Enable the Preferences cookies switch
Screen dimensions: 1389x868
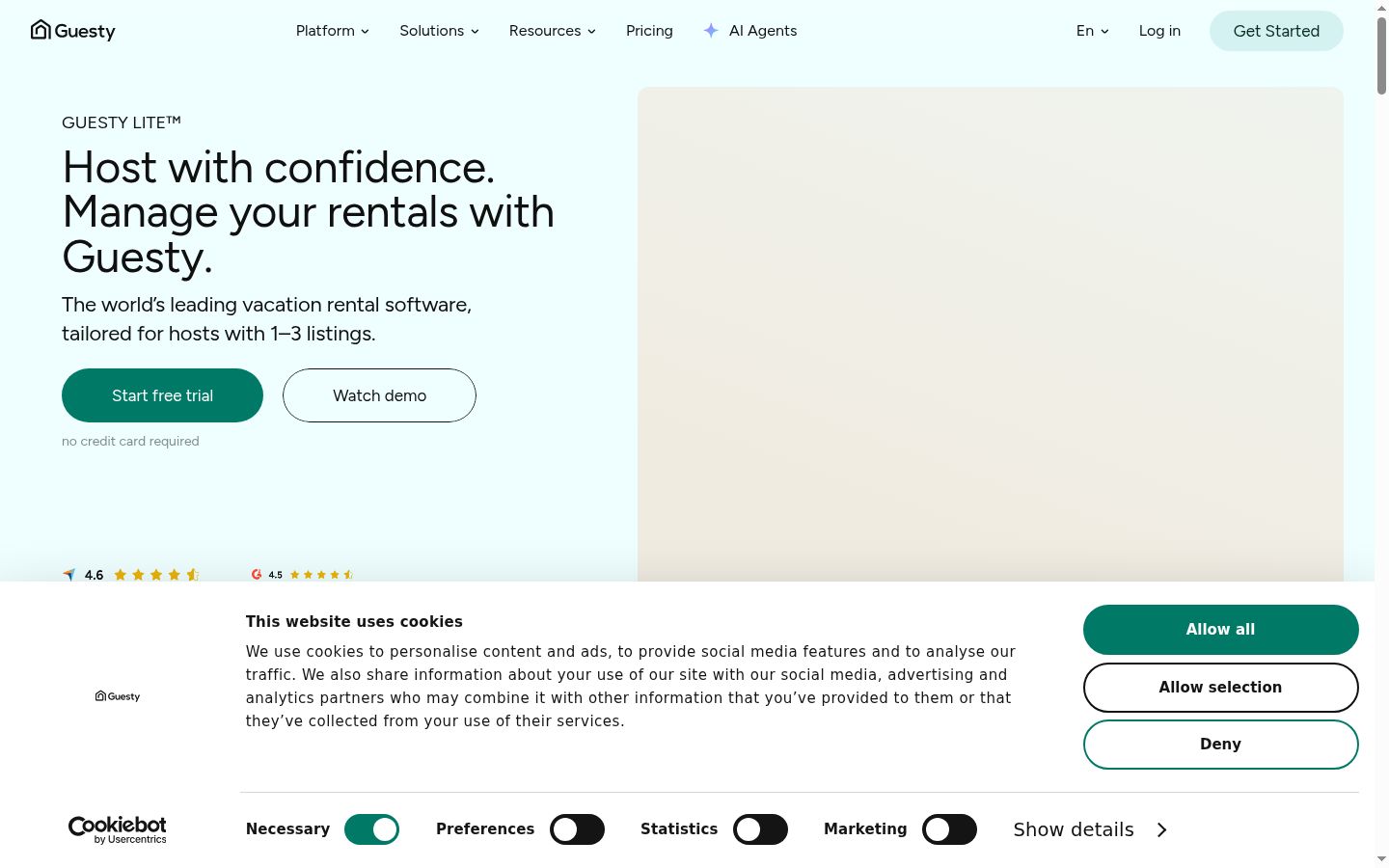coord(577,829)
